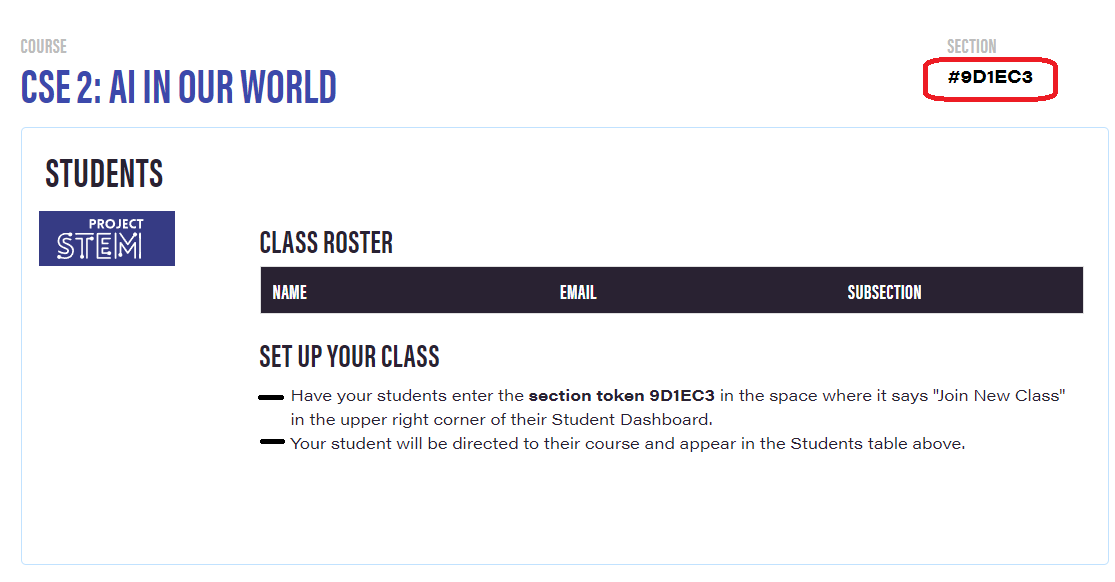The height and width of the screenshot is (582, 1115).
Task: Click the Set Up Your Class heading
Action: coord(349,356)
